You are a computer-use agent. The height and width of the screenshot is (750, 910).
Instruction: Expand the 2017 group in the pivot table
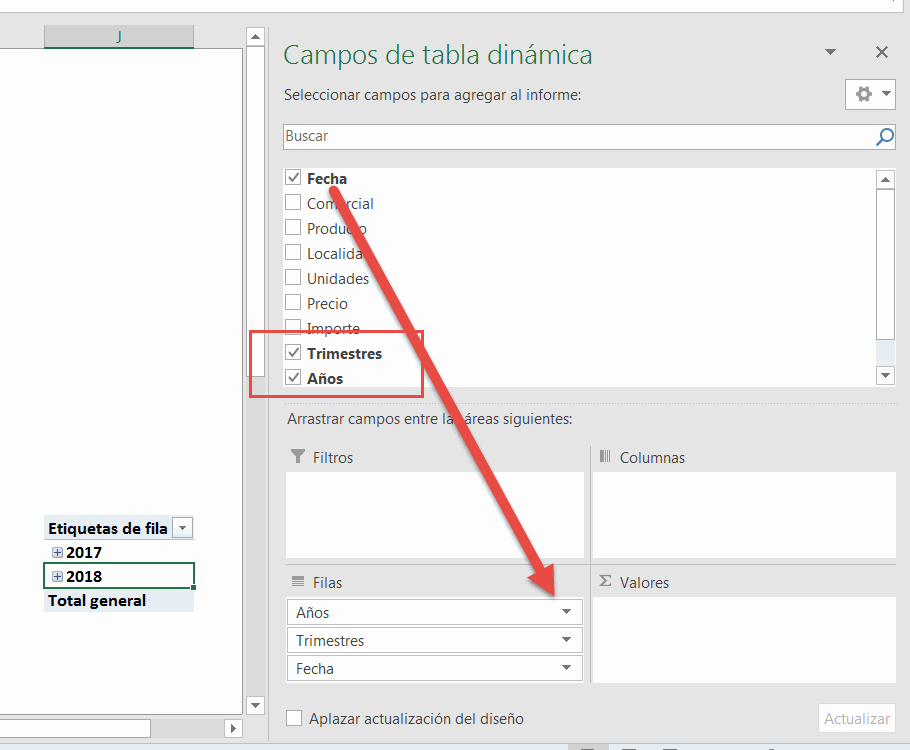tap(56, 552)
